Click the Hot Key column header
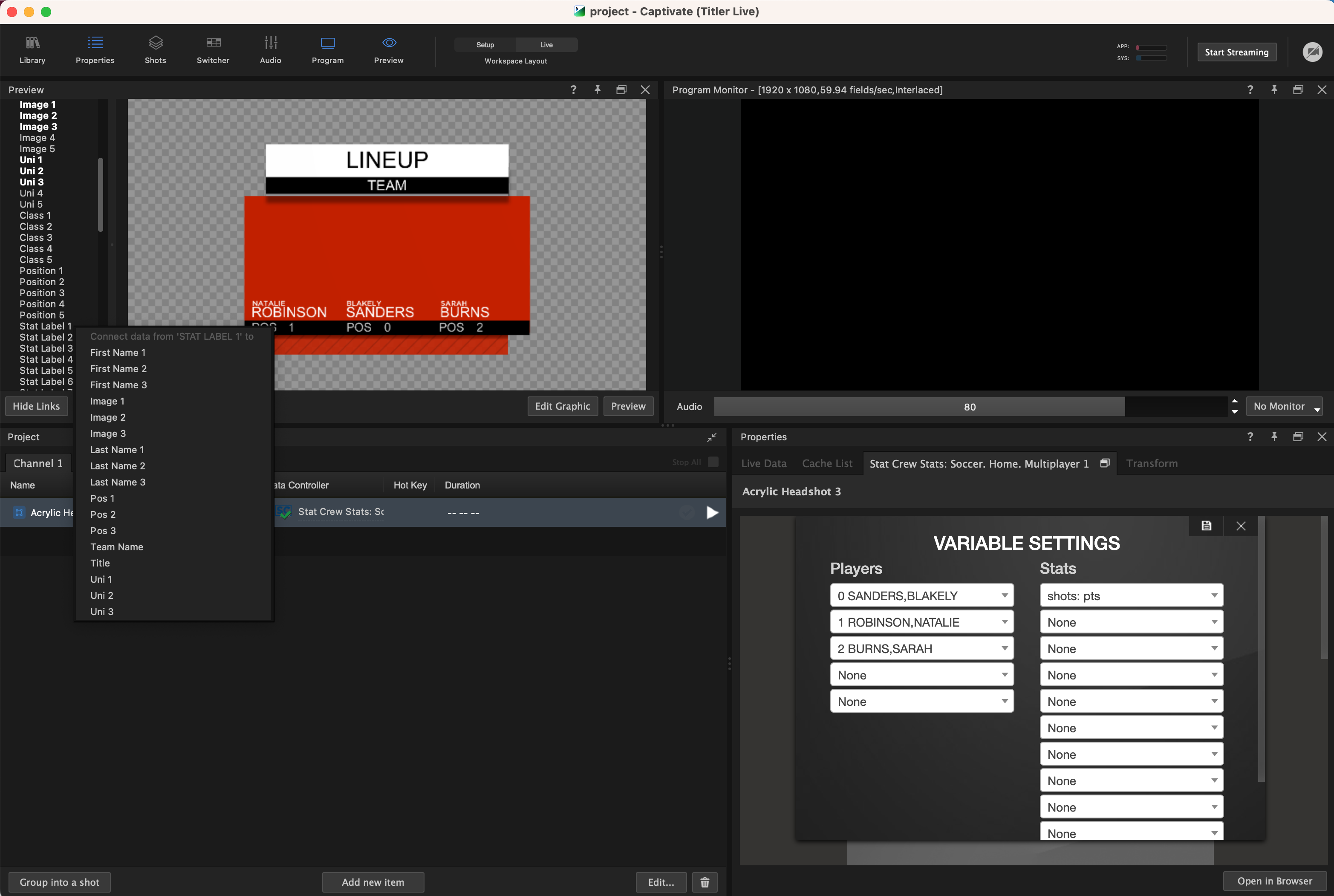 coord(410,485)
